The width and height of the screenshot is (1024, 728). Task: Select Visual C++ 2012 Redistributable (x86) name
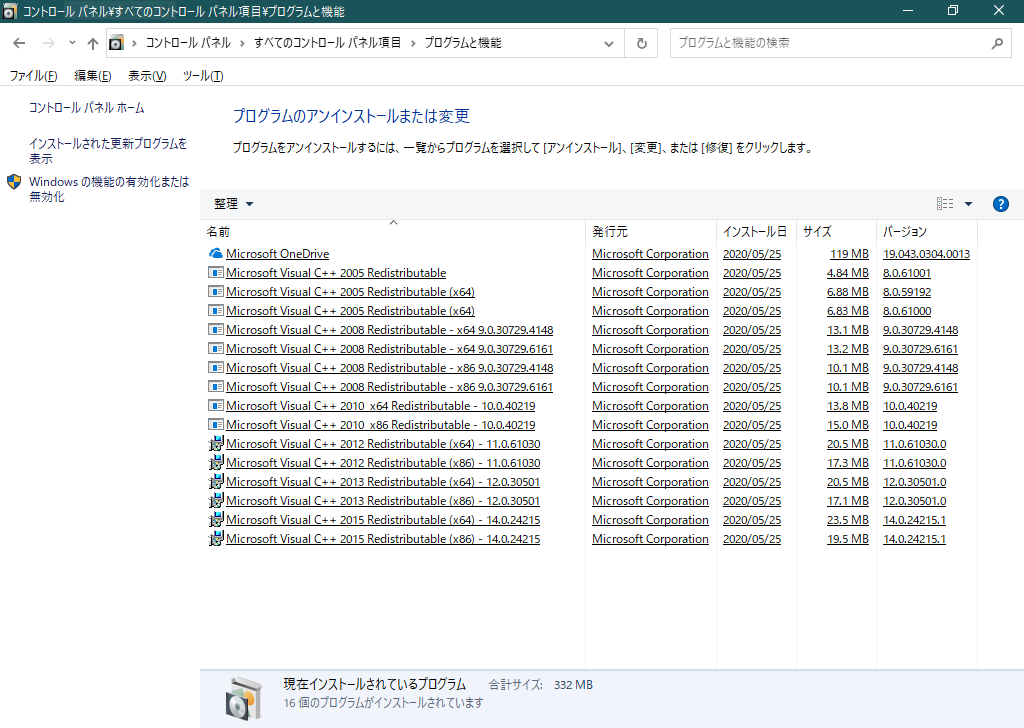pos(383,463)
